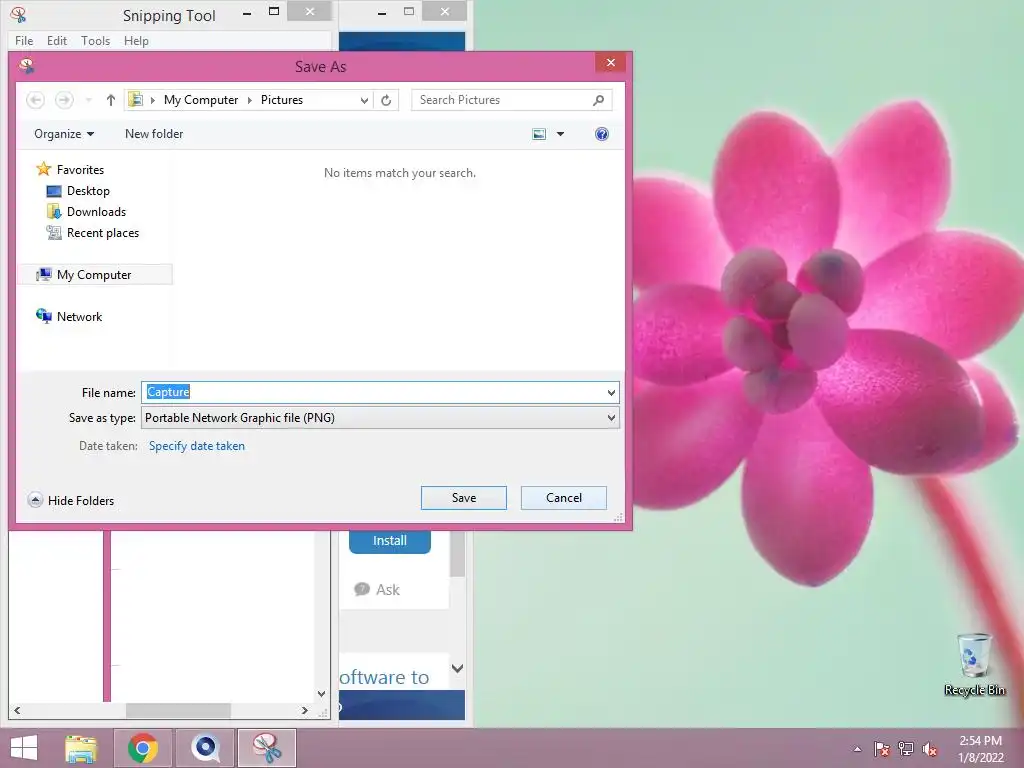This screenshot has height=768, width=1024.
Task: Open the view options dropdown arrow
Action: coord(560,134)
